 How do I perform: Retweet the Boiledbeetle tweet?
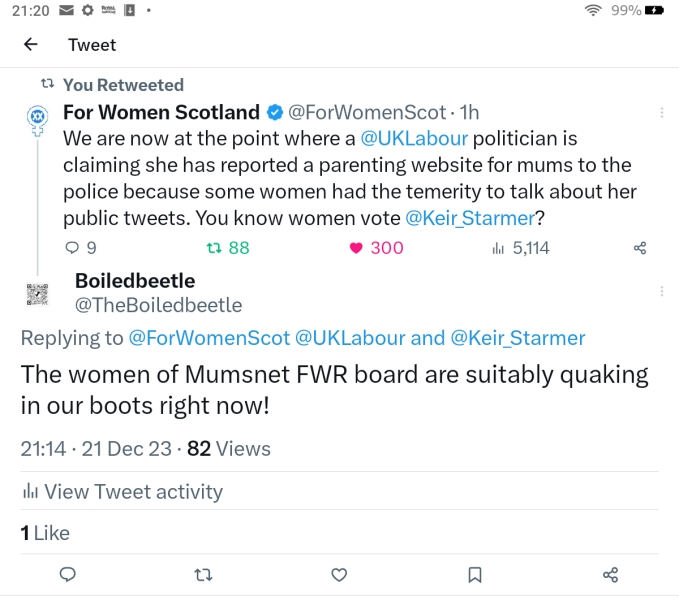pos(203,574)
